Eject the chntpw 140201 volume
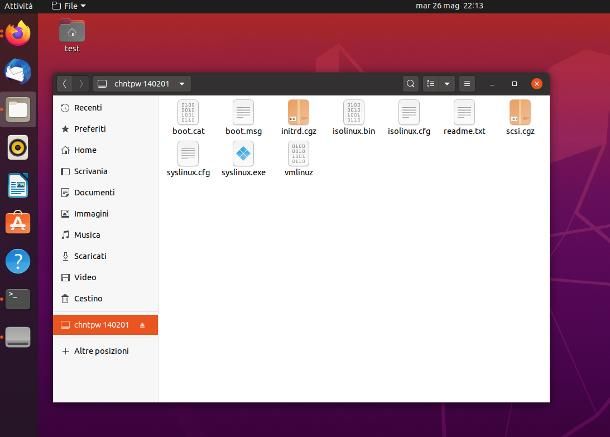The height and width of the screenshot is (437, 610). [142, 325]
